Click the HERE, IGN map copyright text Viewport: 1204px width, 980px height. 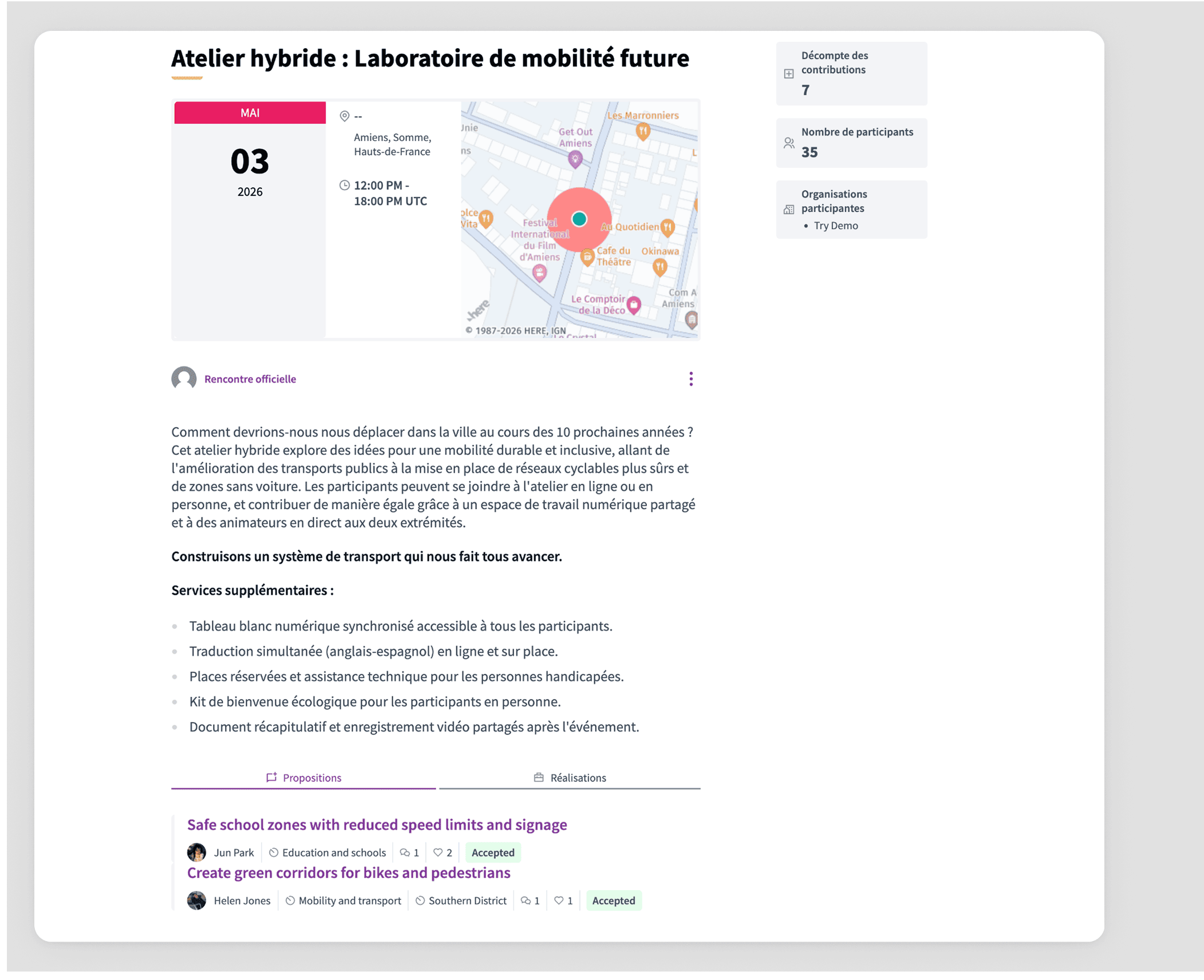point(515,331)
